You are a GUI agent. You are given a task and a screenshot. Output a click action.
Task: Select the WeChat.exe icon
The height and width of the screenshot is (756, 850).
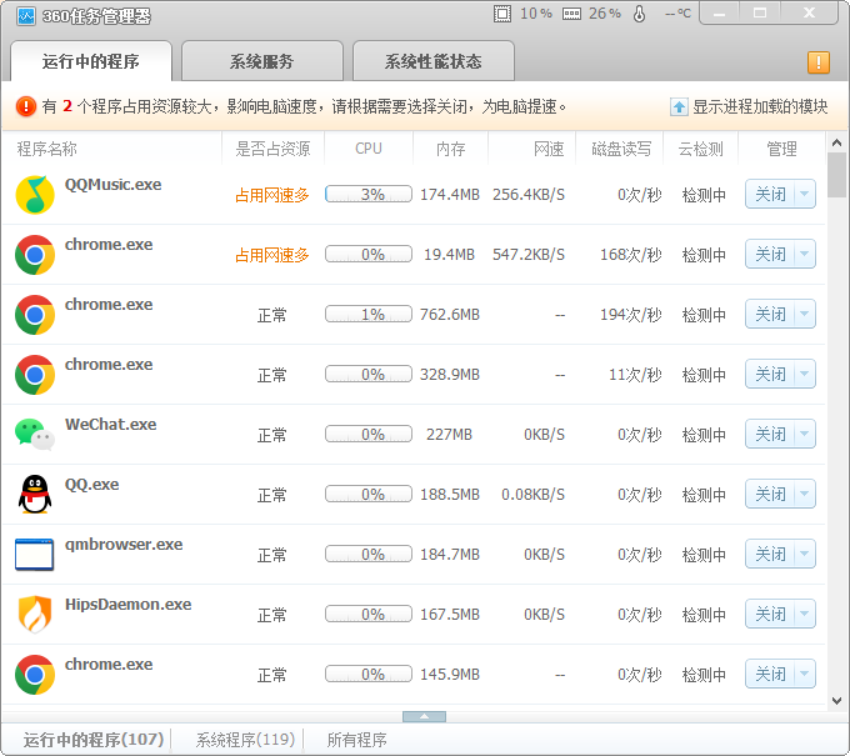click(x=35, y=435)
